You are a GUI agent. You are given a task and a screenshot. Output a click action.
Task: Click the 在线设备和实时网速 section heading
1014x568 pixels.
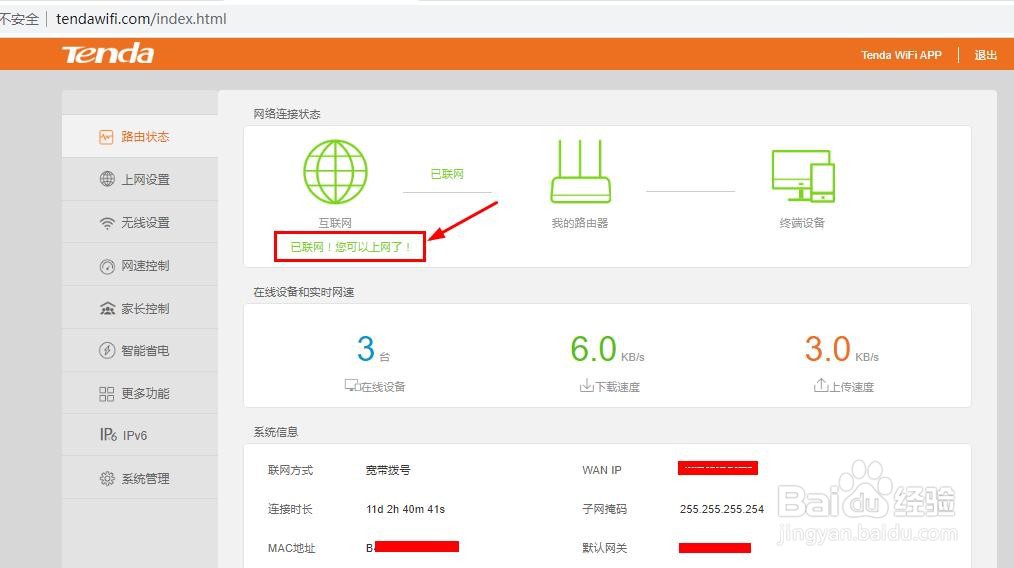tap(304, 292)
